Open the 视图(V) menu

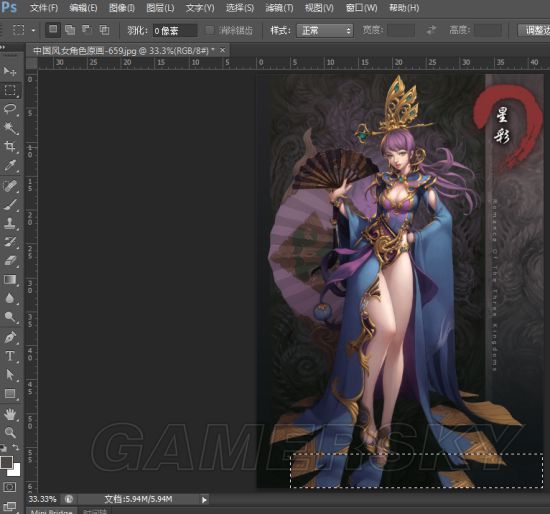pos(319,8)
